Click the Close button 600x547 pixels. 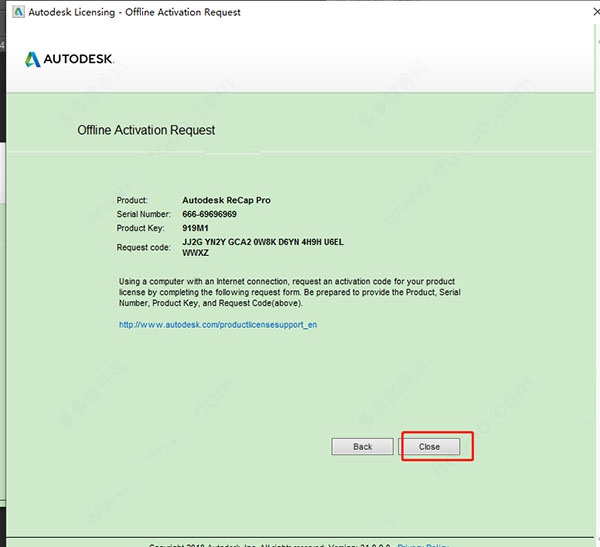tap(429, 446)
